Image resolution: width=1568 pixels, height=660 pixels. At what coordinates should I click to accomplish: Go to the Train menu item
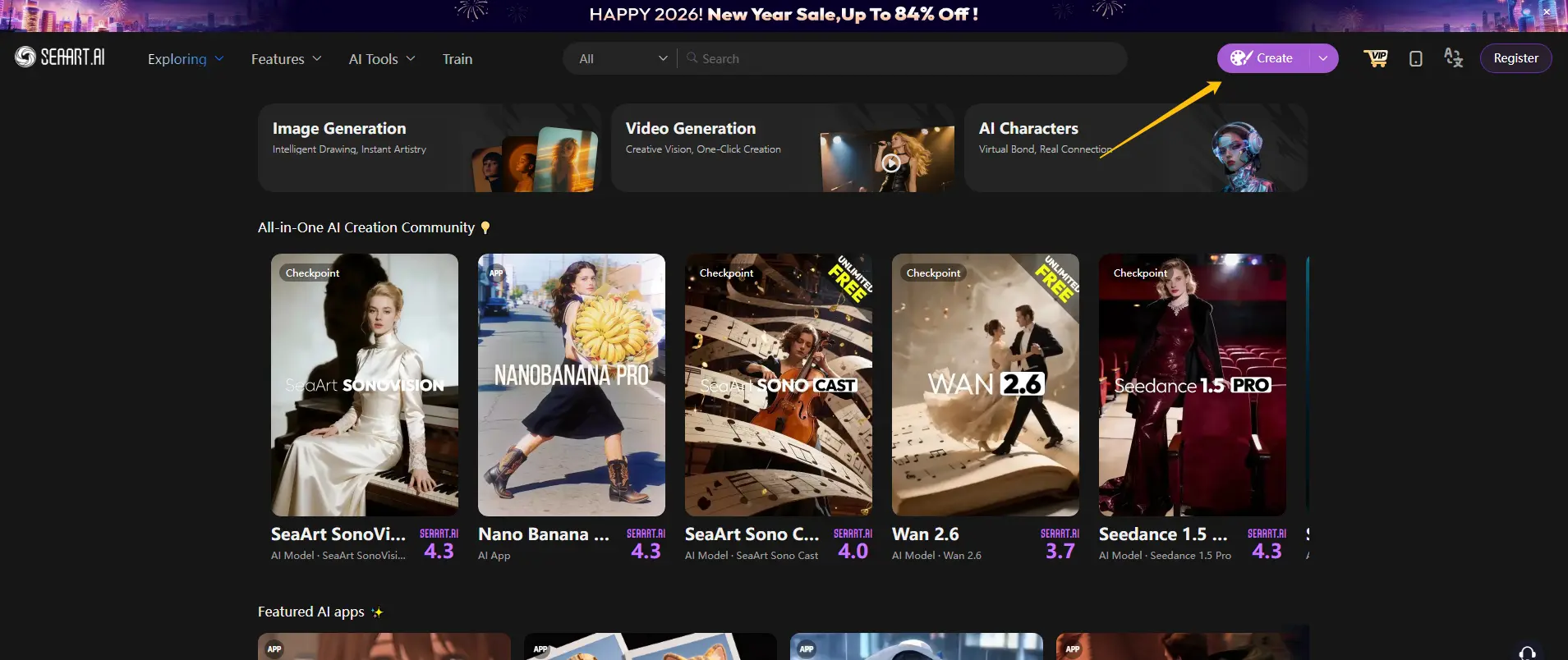pyautogui.click(x=458, y=59)
